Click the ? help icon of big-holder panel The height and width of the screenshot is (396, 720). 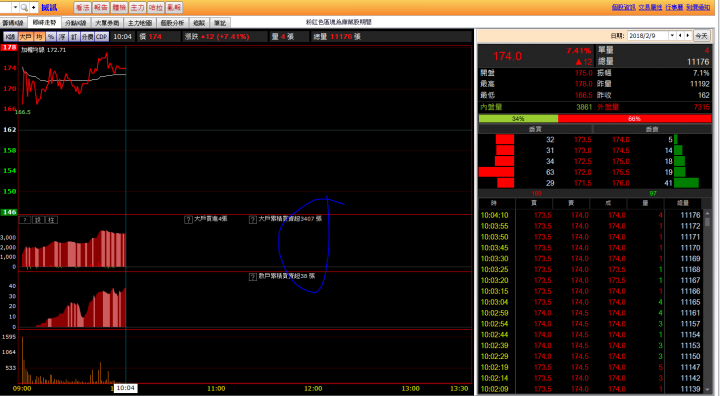pyautogui.click(x=25, y=220)
